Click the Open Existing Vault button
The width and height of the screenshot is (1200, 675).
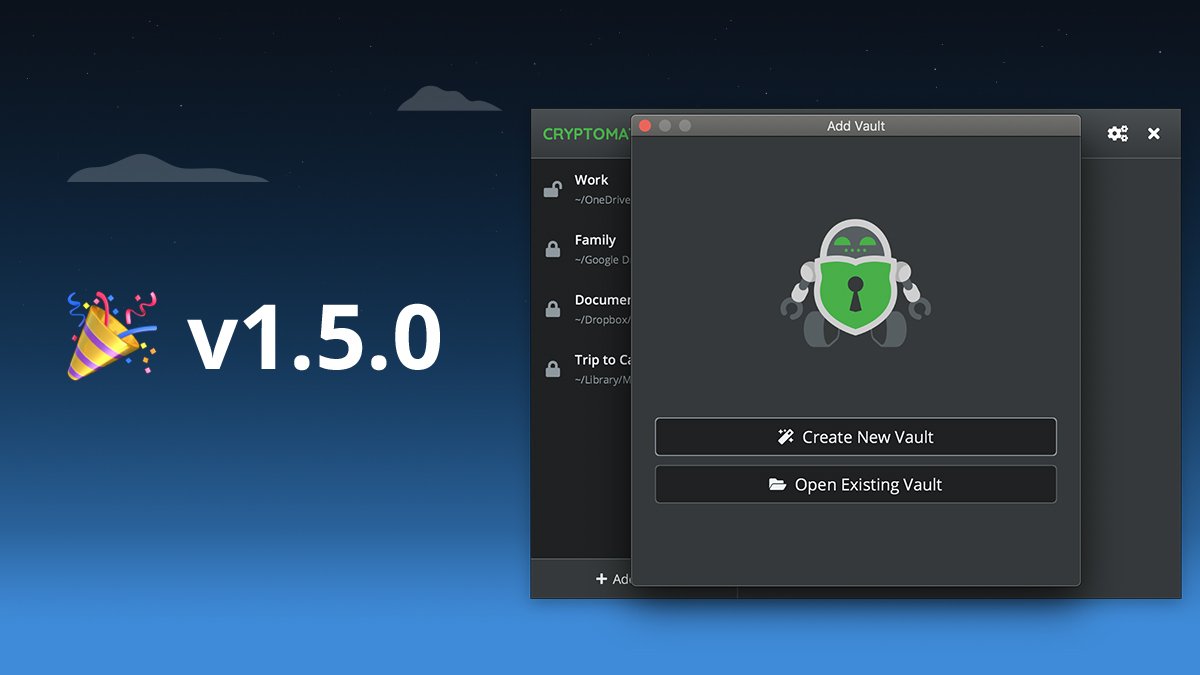[x=855, y=484]
